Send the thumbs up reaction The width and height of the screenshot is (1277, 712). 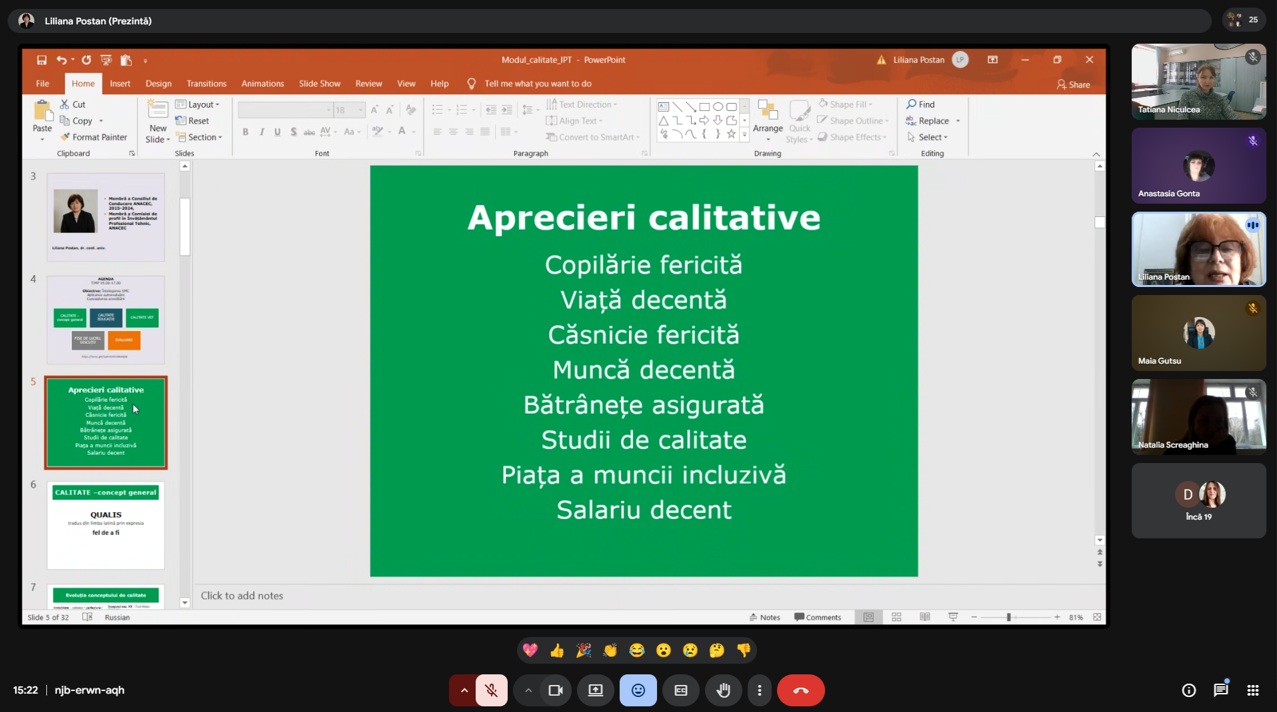click(557, 651)
